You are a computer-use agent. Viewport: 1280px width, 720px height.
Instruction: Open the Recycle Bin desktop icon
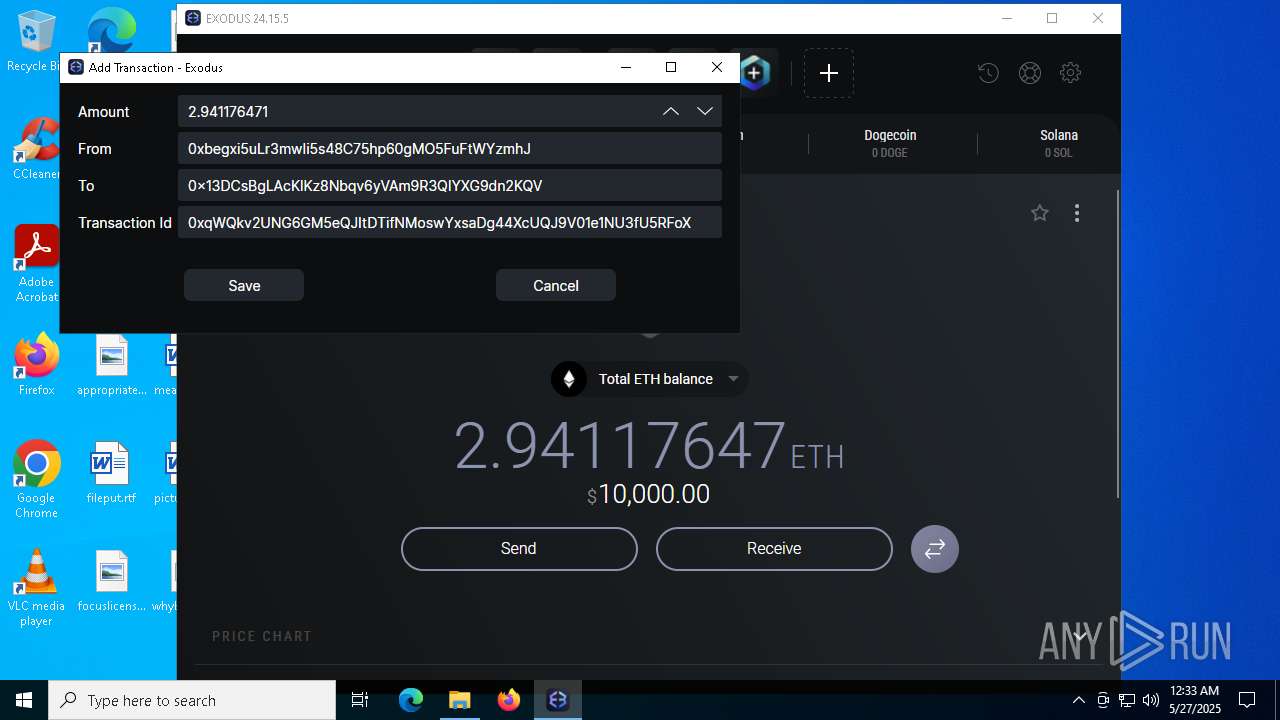tap(35, 42)
